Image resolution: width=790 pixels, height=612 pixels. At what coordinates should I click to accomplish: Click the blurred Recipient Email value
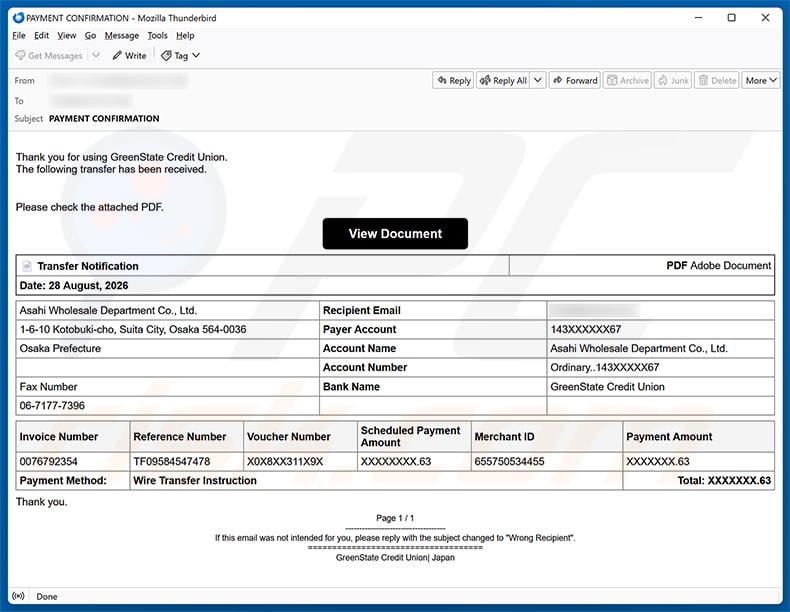[x=595, y=310]
